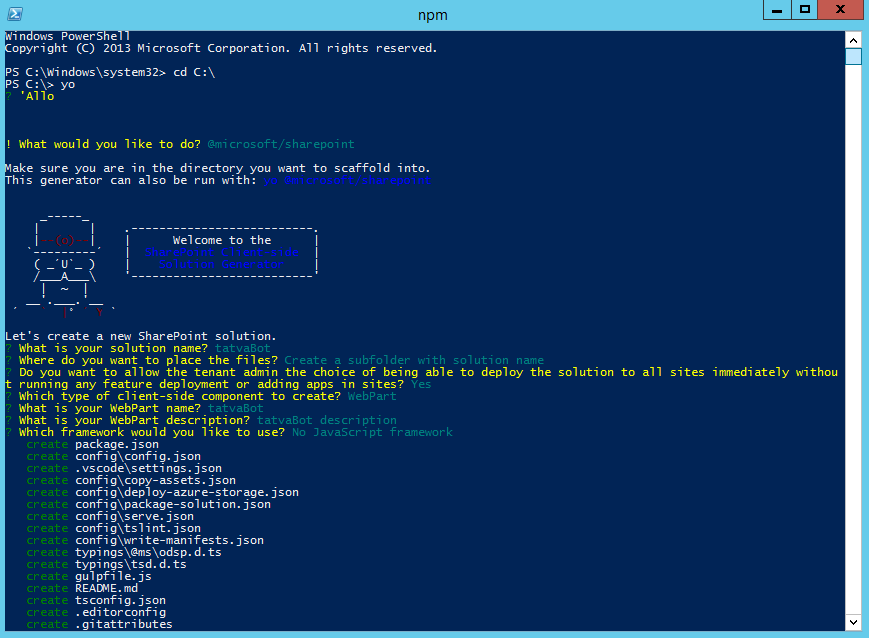The image size is (869, 638).
Task: Click 'typings\tsd.d.ts' line
Action: pyautogui.click(x=131, y=564)
